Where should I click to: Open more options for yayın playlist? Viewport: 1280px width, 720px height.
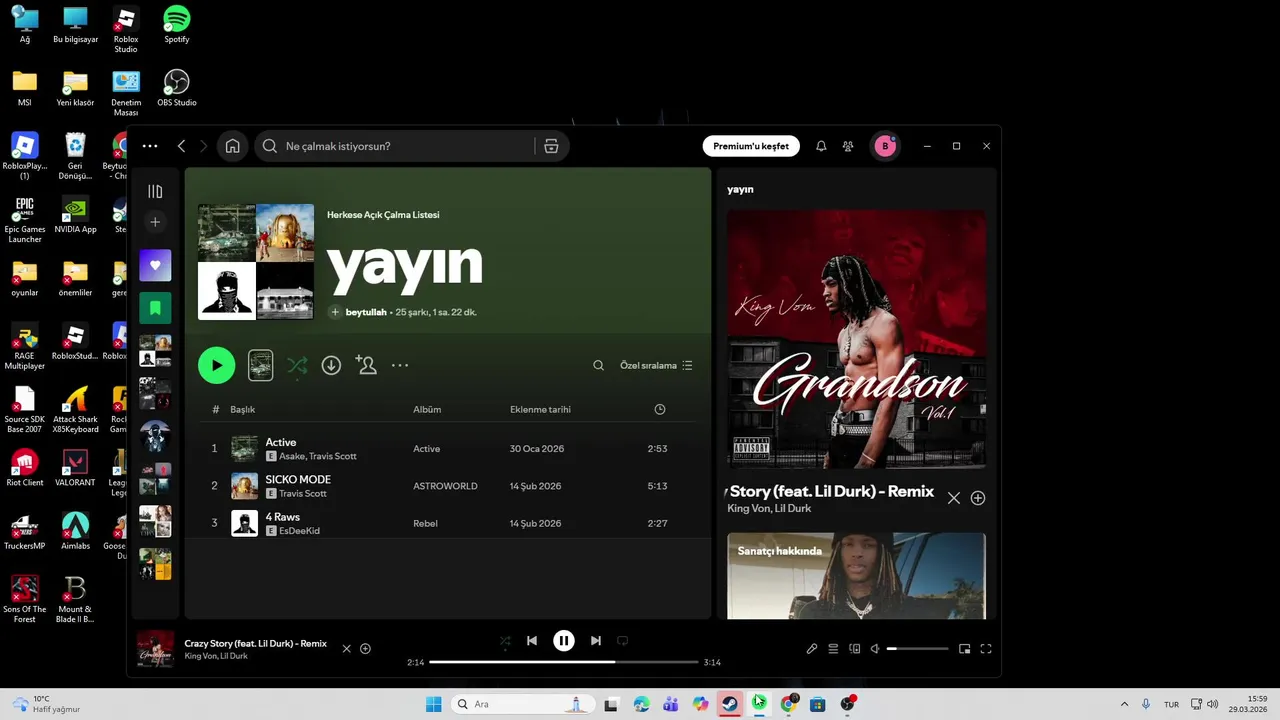tap(400, 366)
